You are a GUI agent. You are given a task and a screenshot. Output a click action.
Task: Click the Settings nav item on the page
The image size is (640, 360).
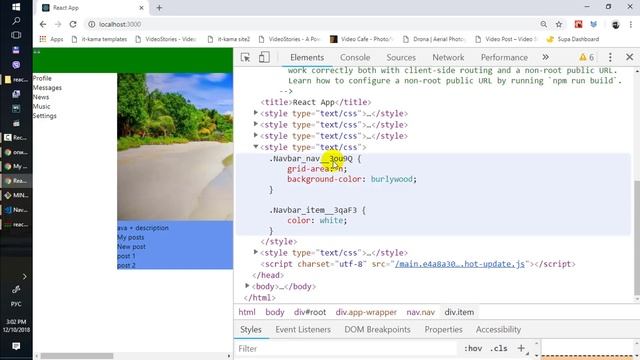pyautogui.click(x=44, y=116)
